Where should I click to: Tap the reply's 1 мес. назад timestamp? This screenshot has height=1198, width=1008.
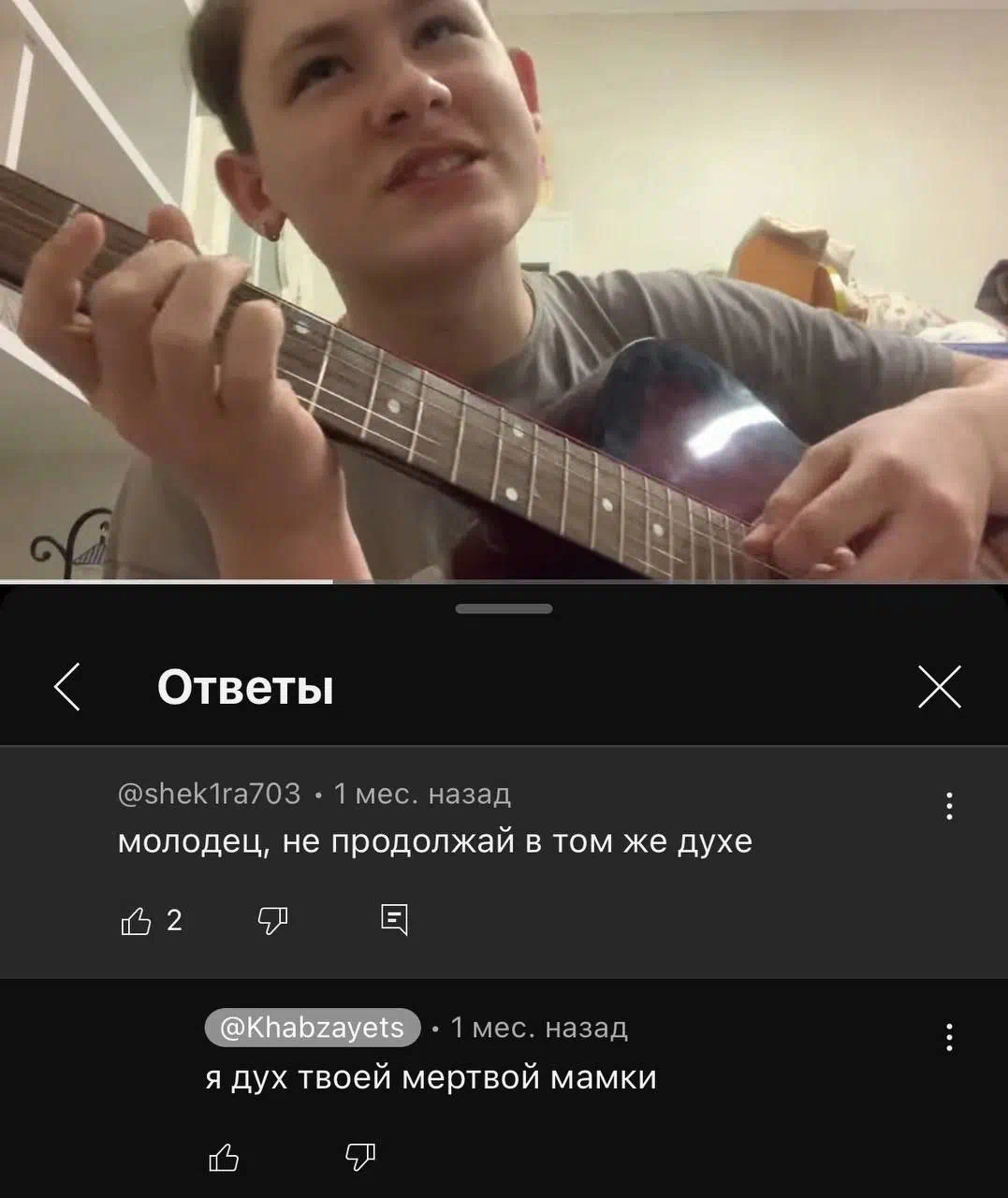coord(539,1028)
